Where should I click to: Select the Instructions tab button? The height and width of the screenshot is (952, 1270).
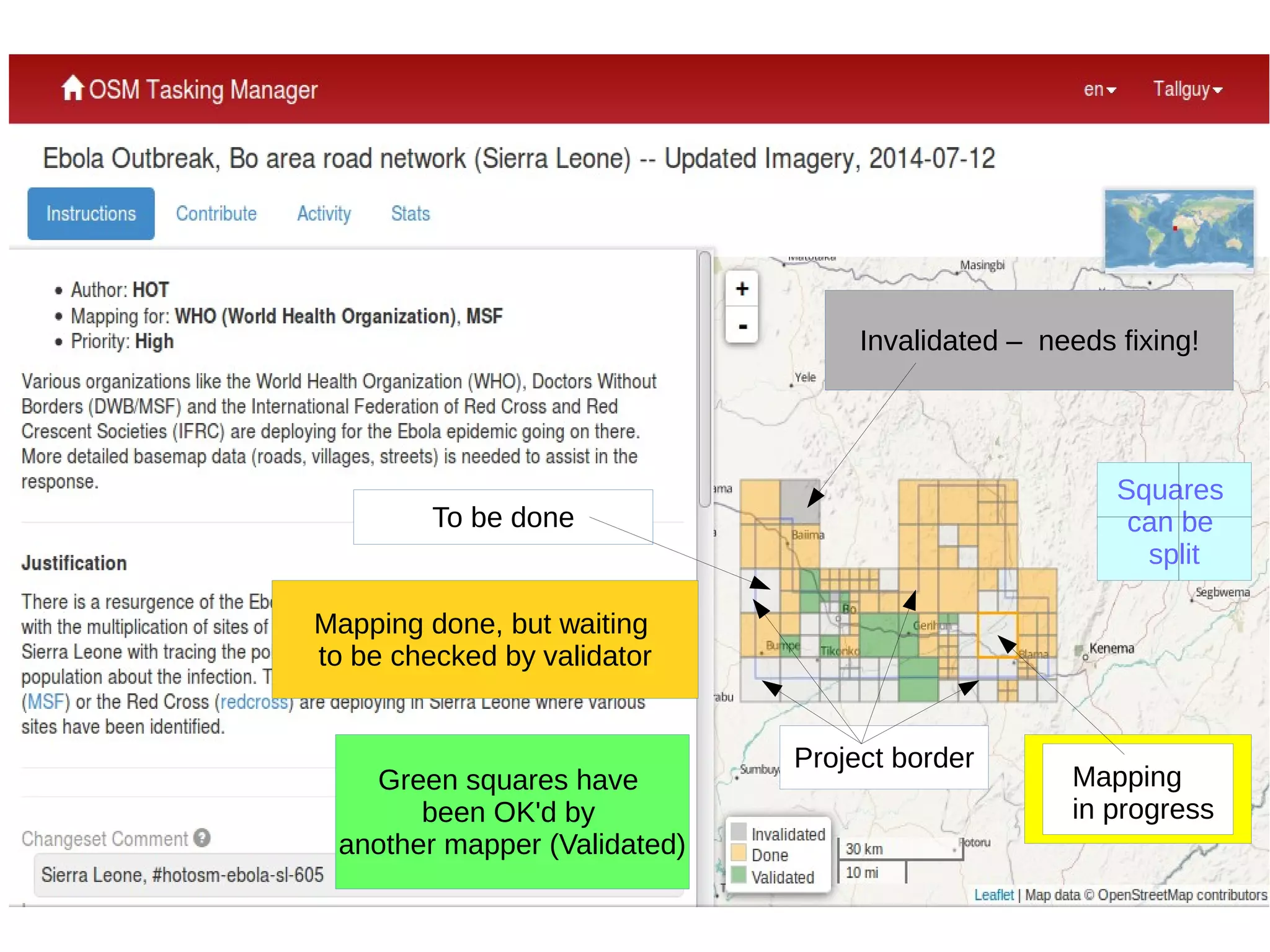pos(91,213)
